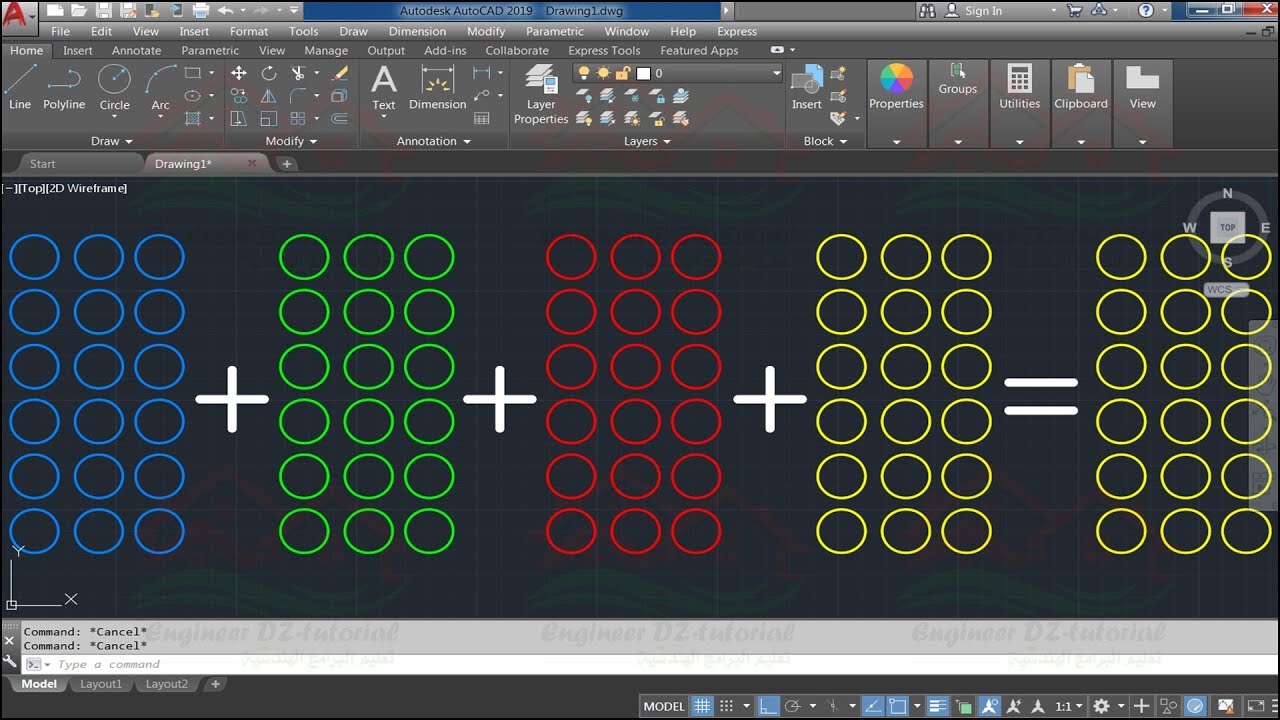1280x720 pixels.
Task: Open Layer Properties manager
Action: [541, 94]
